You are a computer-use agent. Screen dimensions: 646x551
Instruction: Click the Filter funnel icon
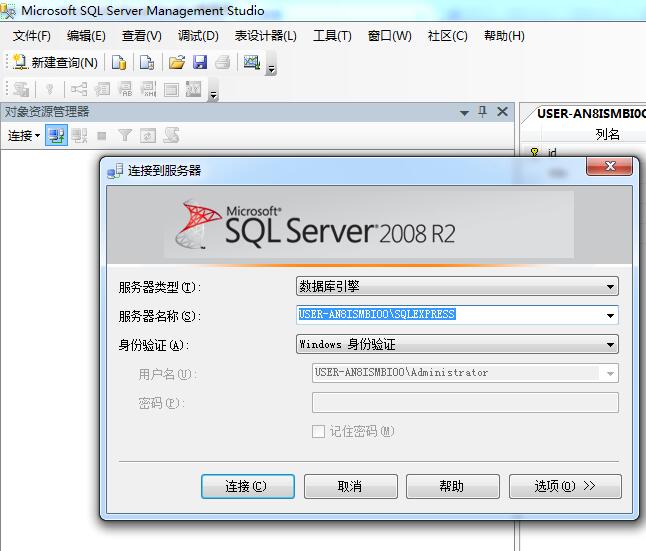(x=125, y=136)
